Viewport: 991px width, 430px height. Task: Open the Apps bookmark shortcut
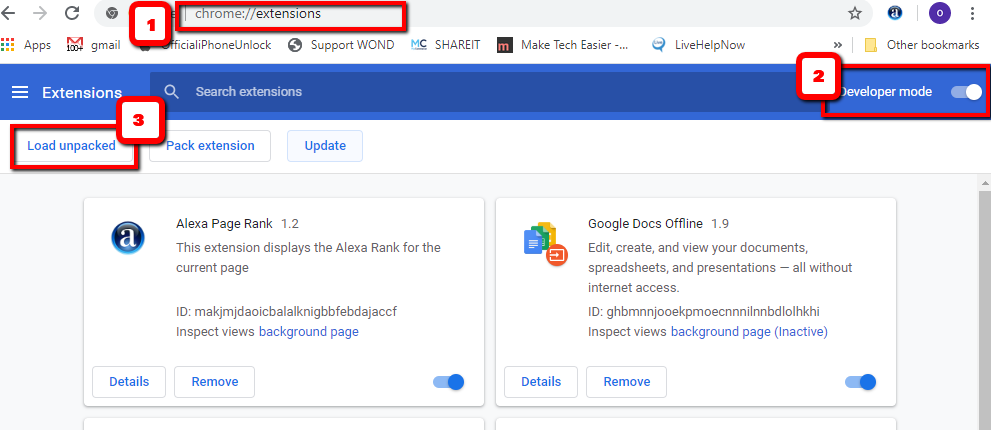pos(27,45)
